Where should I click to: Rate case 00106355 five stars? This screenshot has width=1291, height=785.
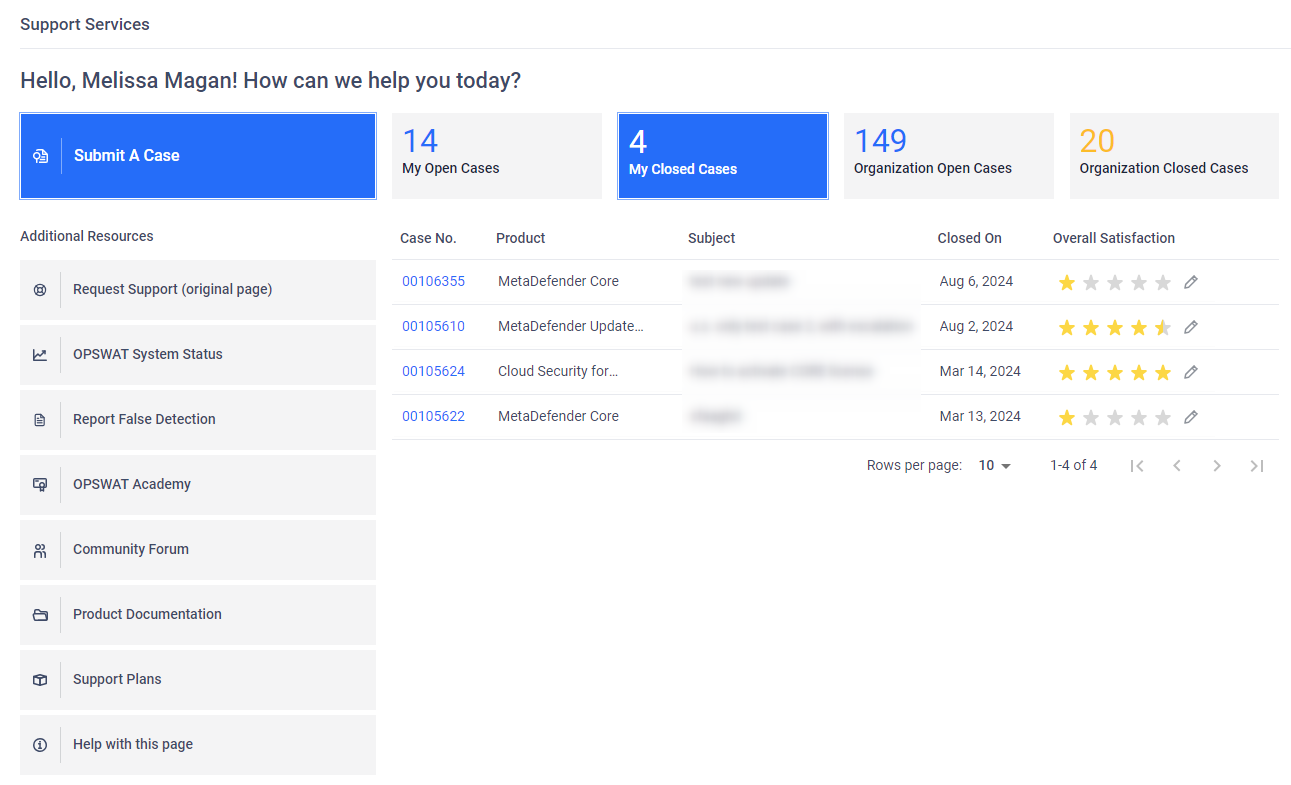[1162, 283]
